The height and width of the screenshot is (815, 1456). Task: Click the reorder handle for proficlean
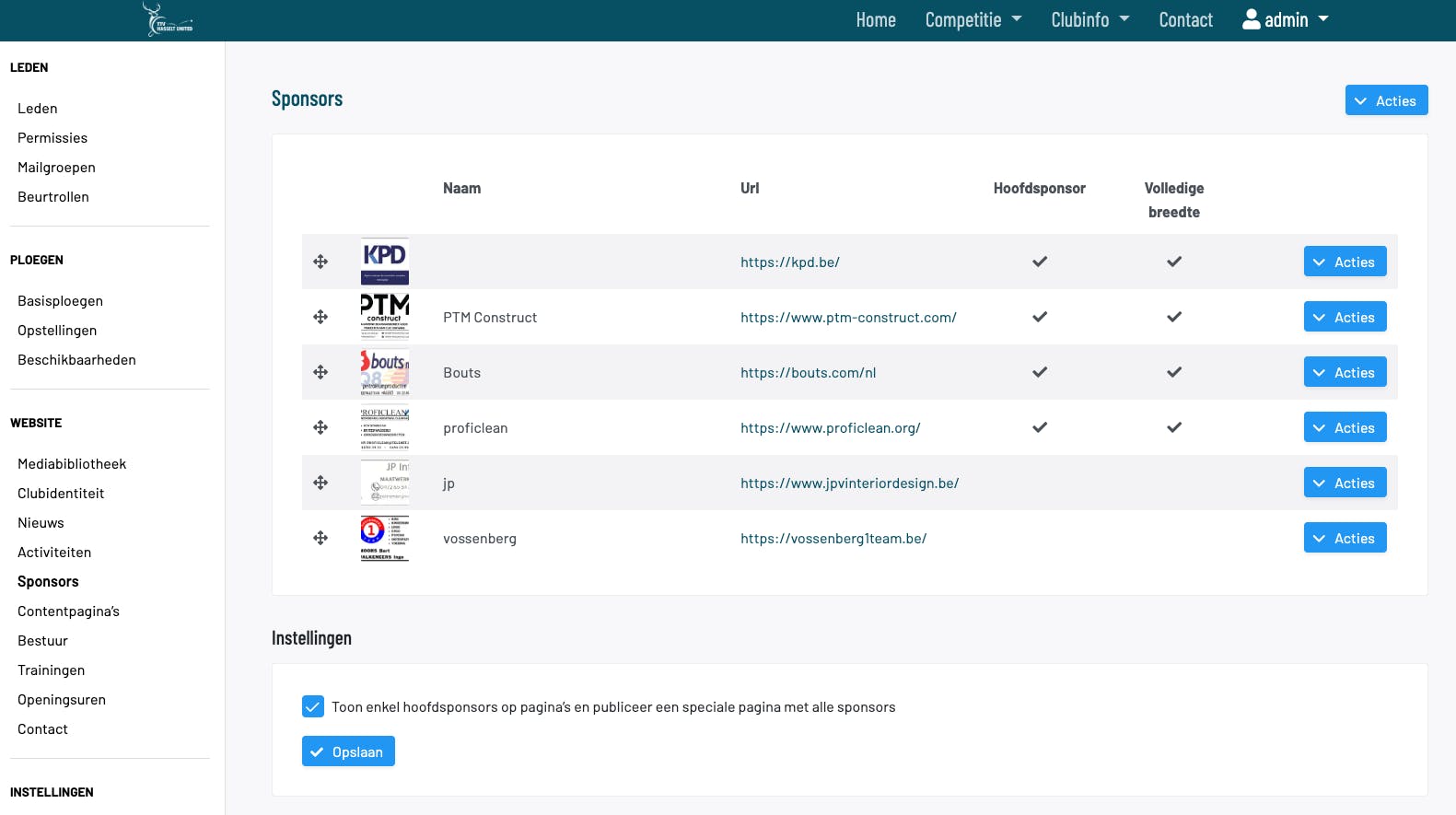tap(320, 427)
